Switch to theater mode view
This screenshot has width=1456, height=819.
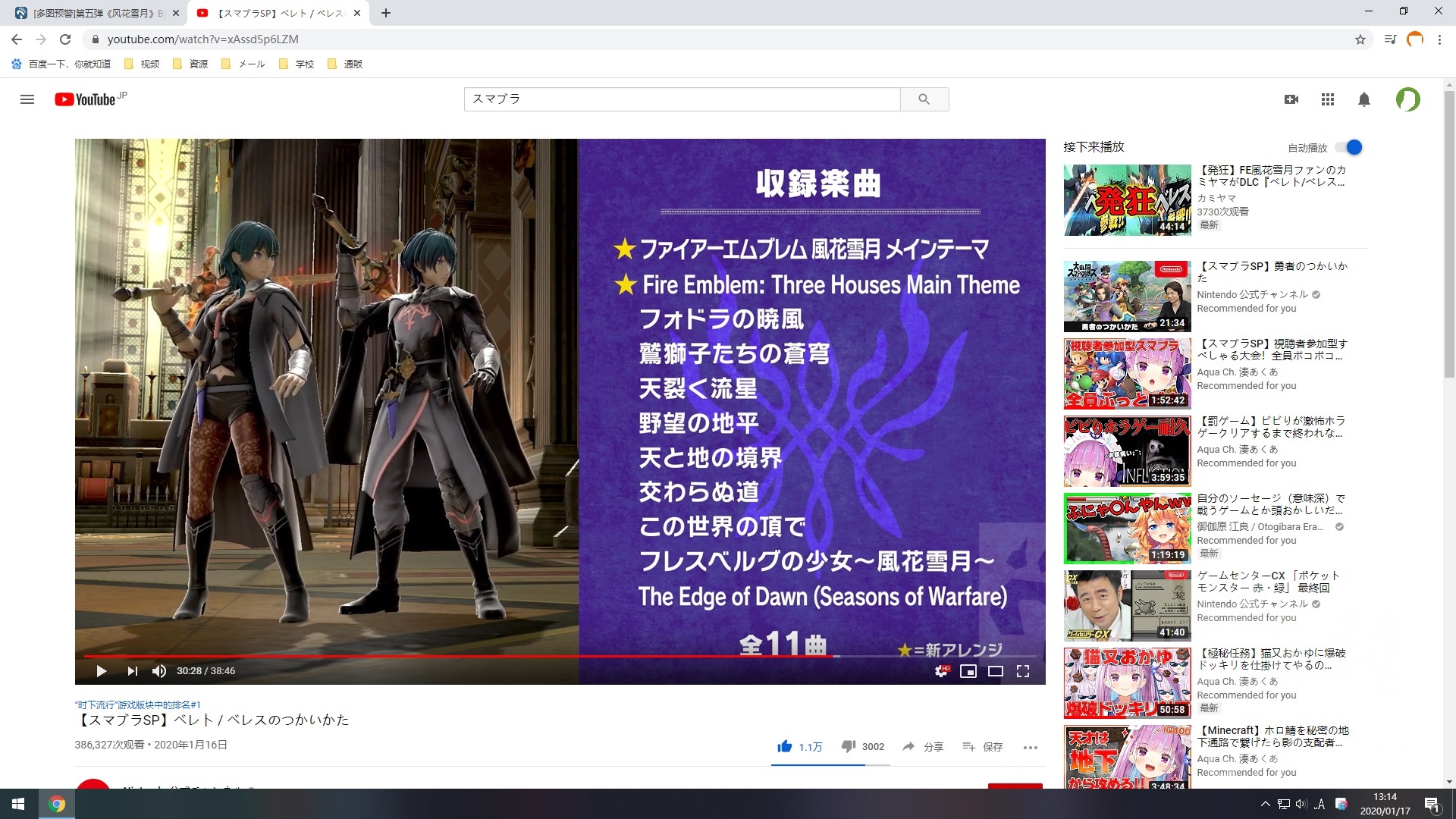click(996, 671)
